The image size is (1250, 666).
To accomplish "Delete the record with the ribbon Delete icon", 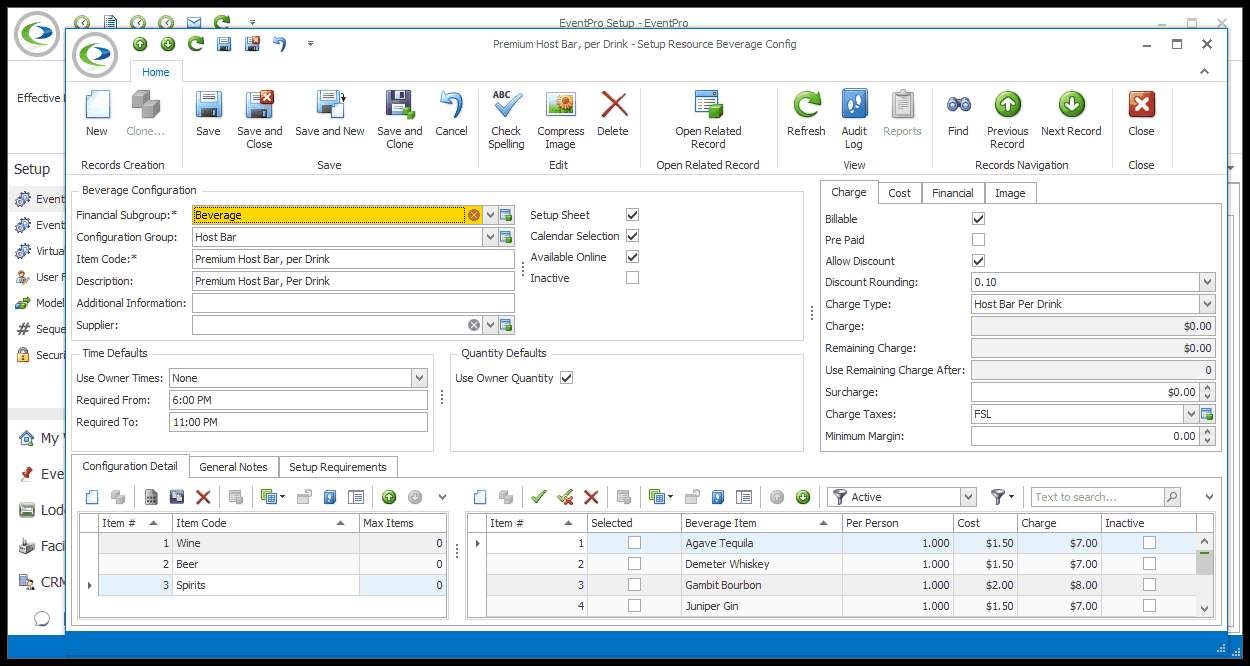I will 613,105.
